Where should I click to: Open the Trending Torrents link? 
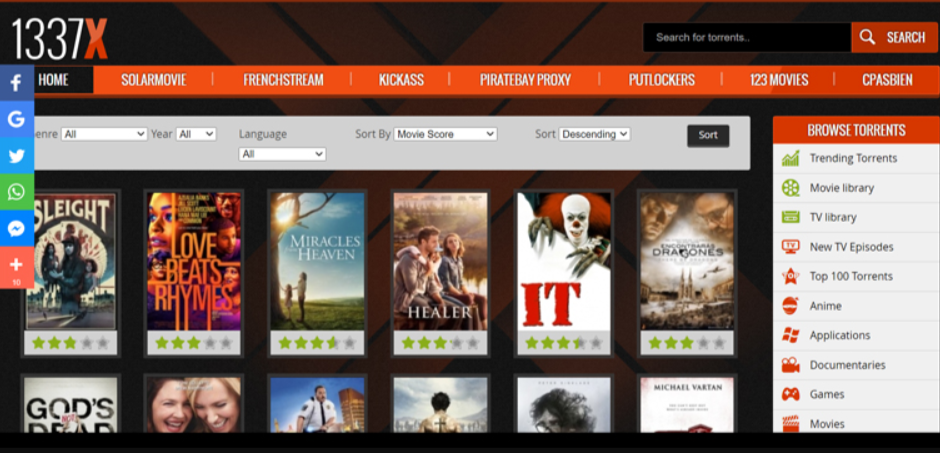pyautogui.click(x=853, y=158)
